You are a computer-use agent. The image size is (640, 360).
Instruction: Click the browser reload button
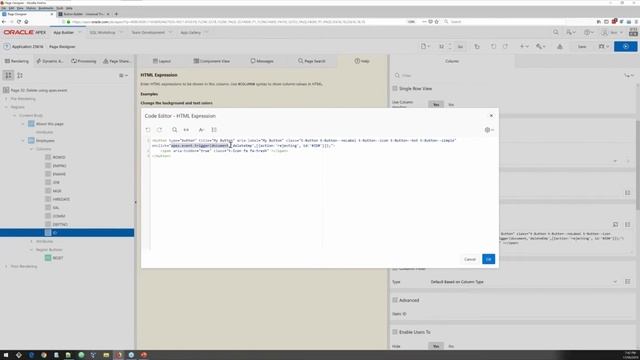point(19,22)
